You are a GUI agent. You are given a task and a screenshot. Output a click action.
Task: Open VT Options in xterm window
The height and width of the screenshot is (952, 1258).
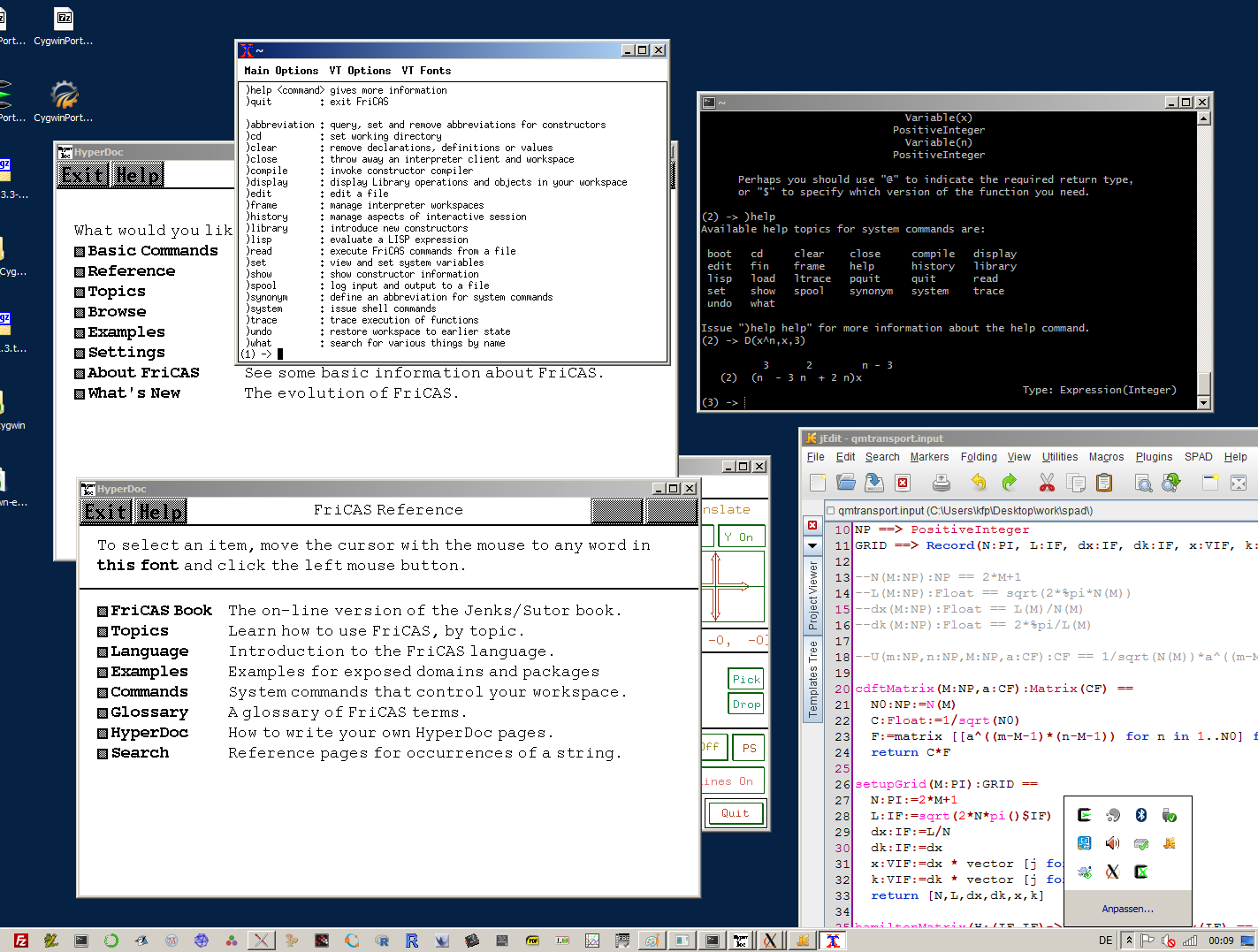[360, 71]
